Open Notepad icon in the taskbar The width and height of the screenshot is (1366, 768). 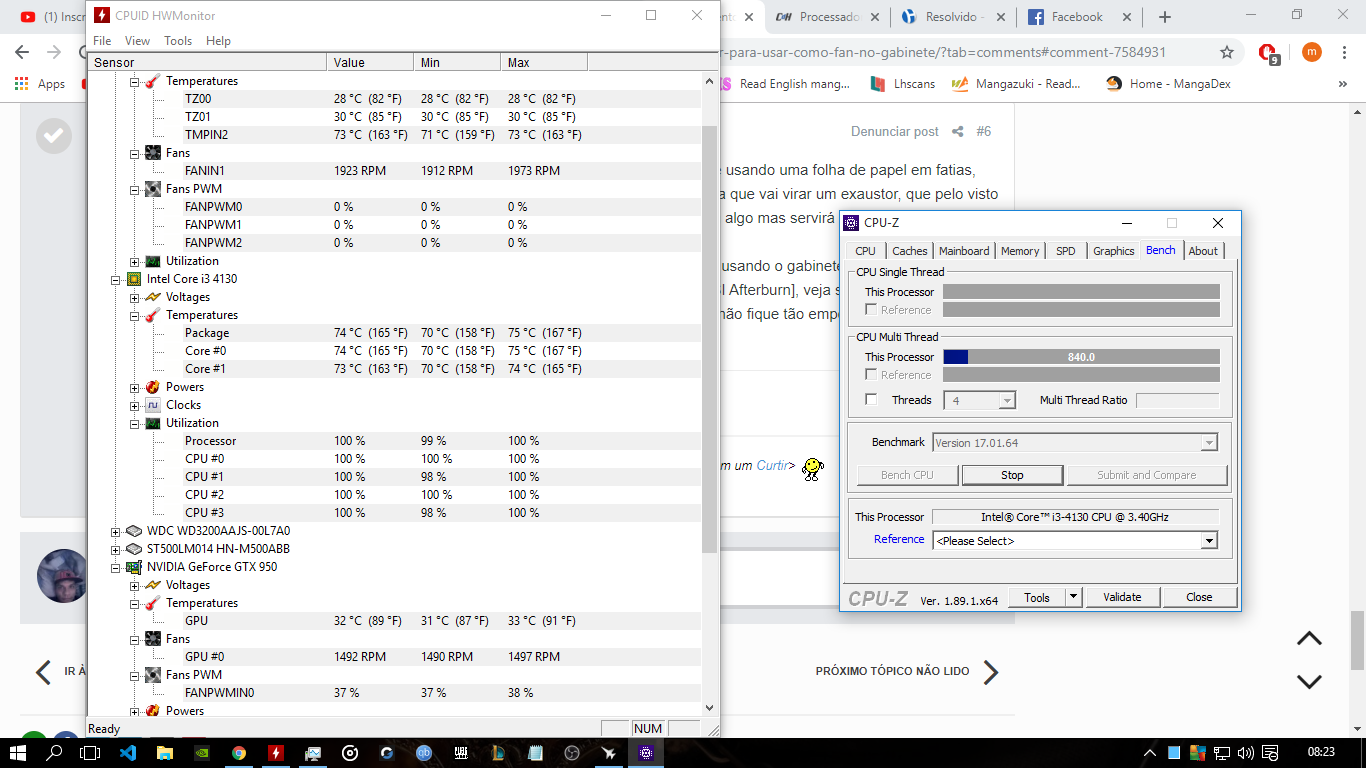point(535,753)
